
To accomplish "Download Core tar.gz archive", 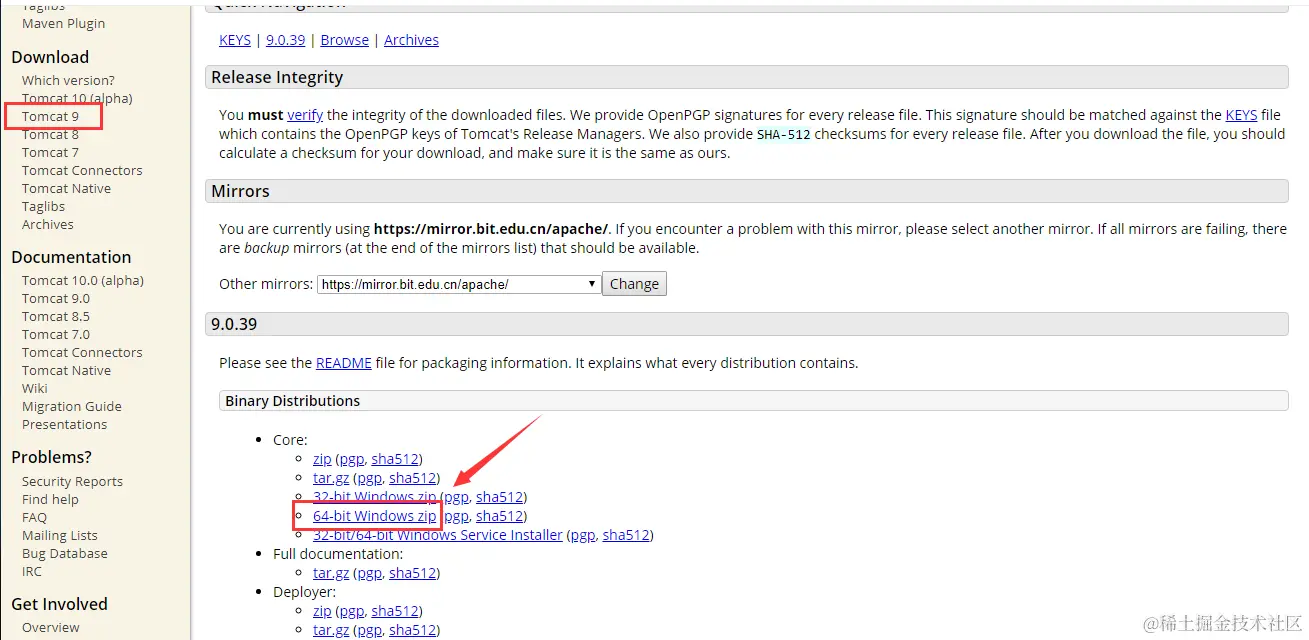I will tap(331, 478).
